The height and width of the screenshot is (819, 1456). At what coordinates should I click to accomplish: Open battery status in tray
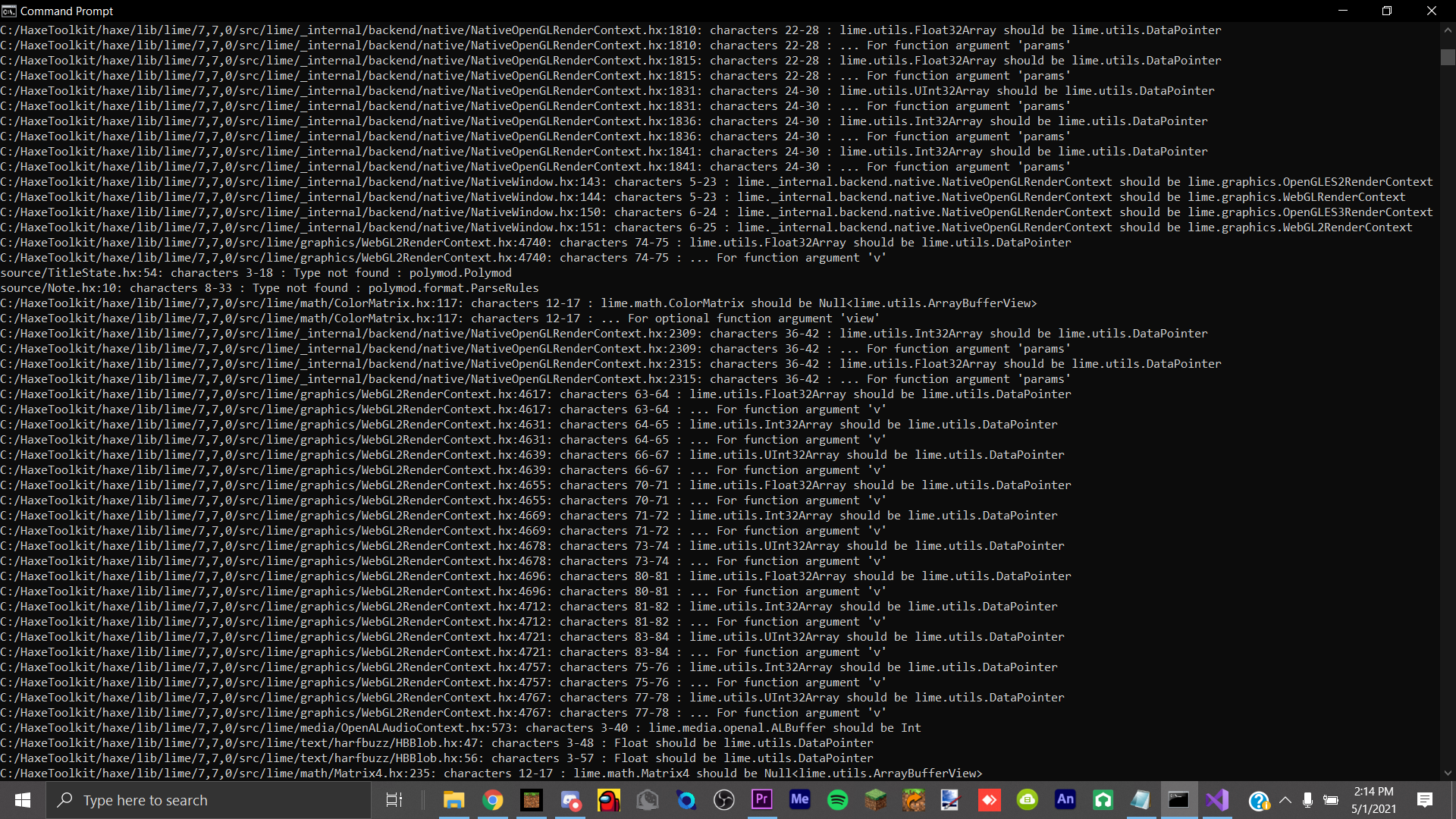[x=1330, y=800]
